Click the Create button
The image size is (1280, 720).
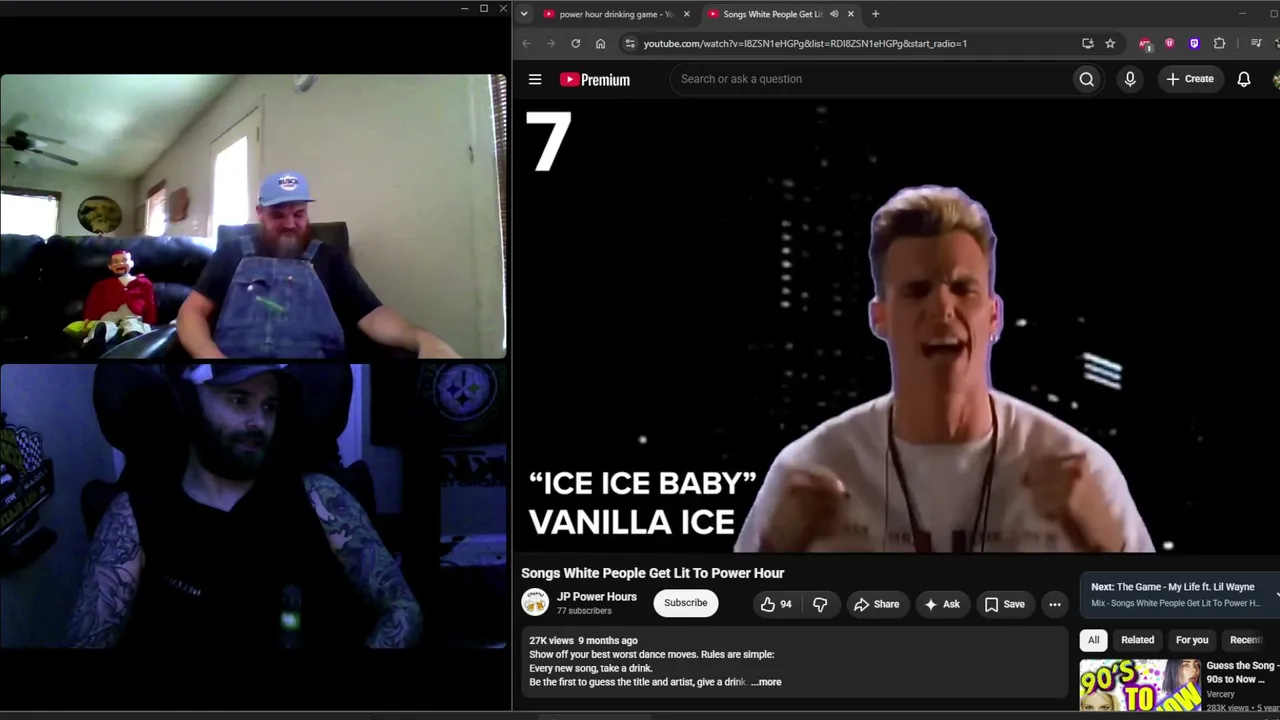point(1190,79)
